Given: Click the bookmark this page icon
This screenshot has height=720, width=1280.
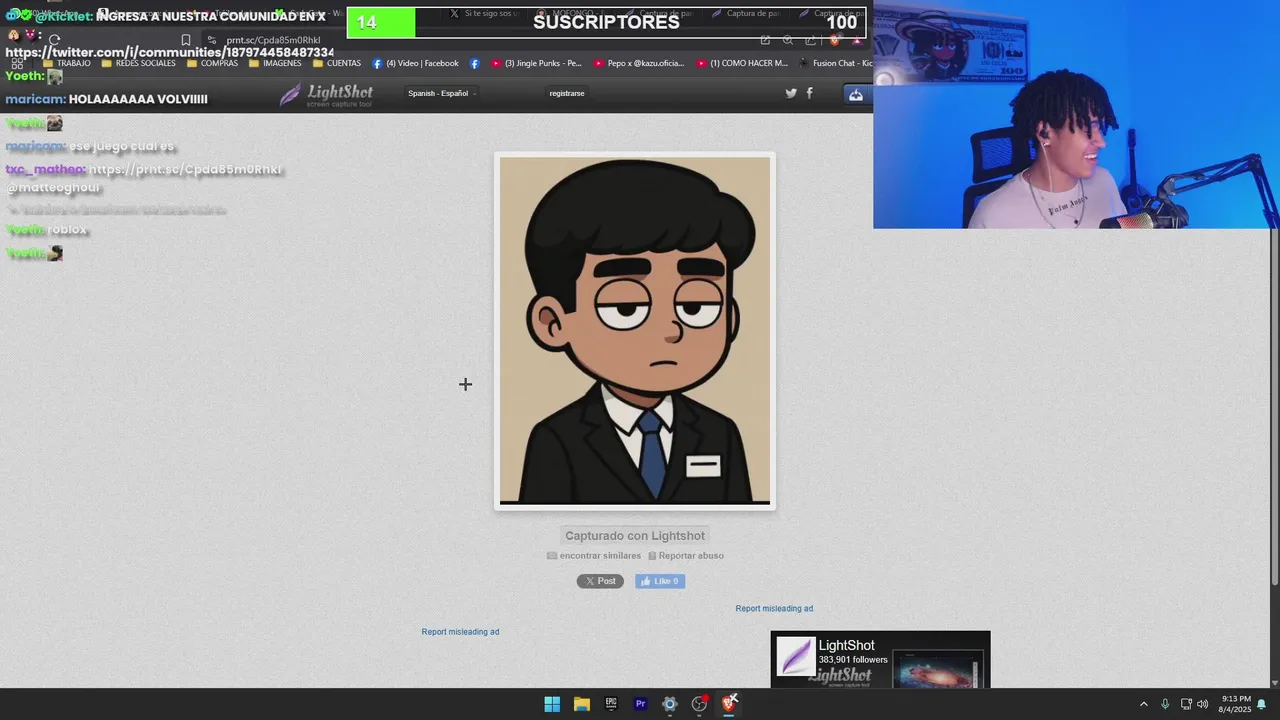Looking at the screenshot, I should click(186, 40).
